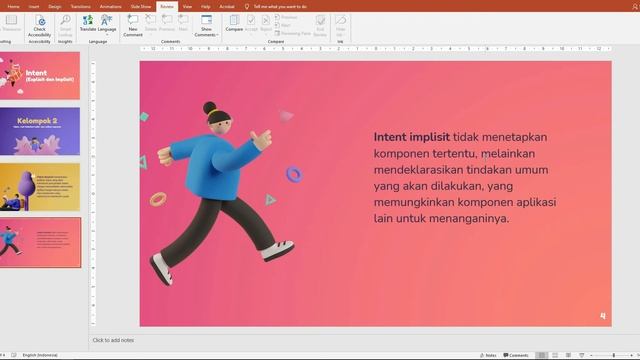Click the account icon in title bar
The image size is (640, 360).
635,7
